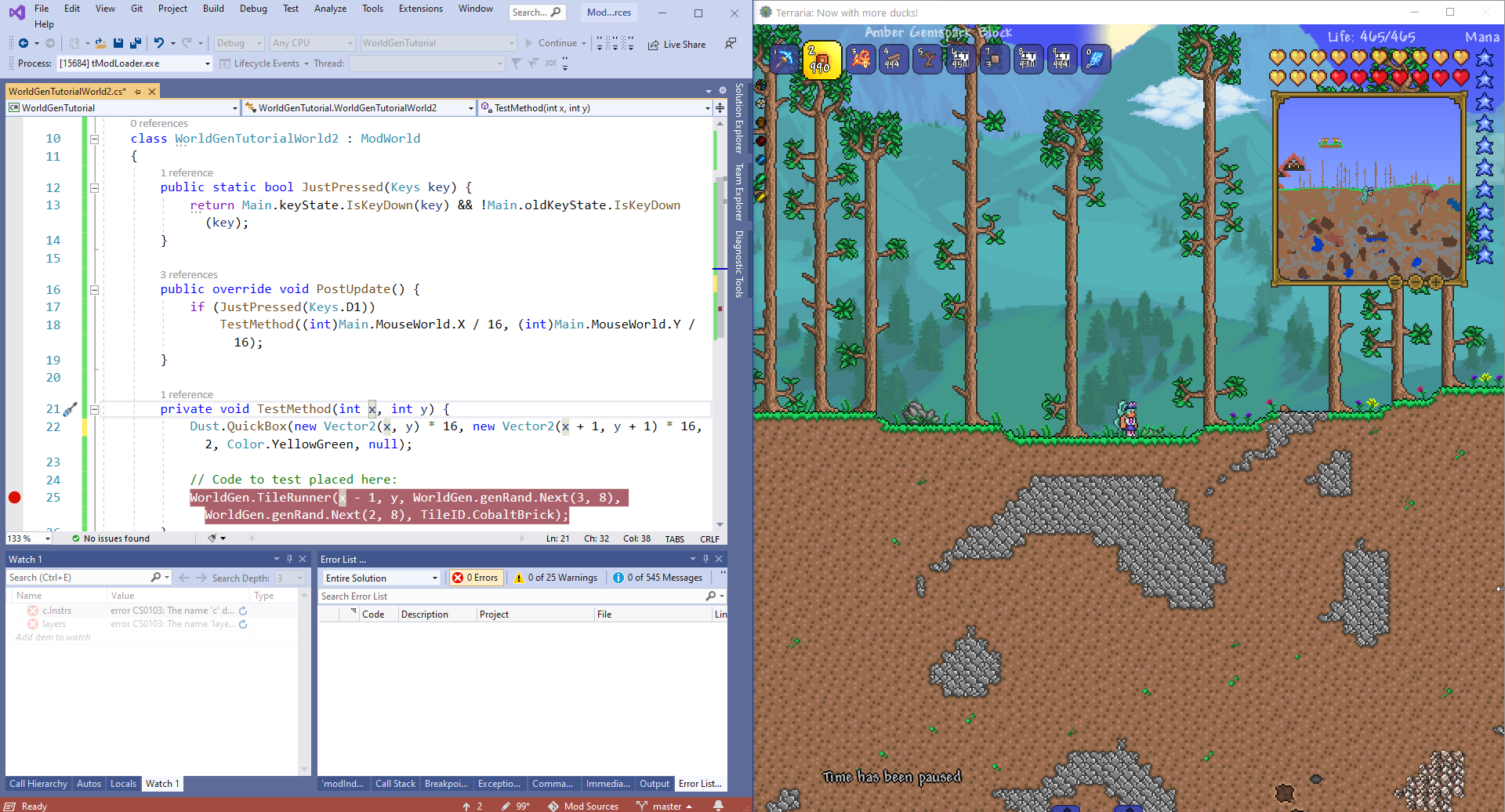This screenshot has height=812, width=1505.
Task: Close the Watch 1 panel
Action: (x=303, y=559)
